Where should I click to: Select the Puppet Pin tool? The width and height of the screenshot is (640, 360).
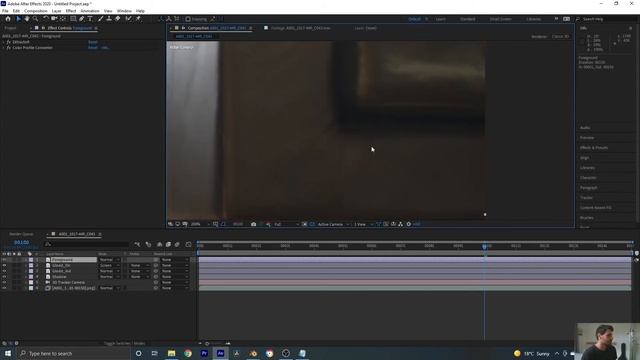pos(138,19)
